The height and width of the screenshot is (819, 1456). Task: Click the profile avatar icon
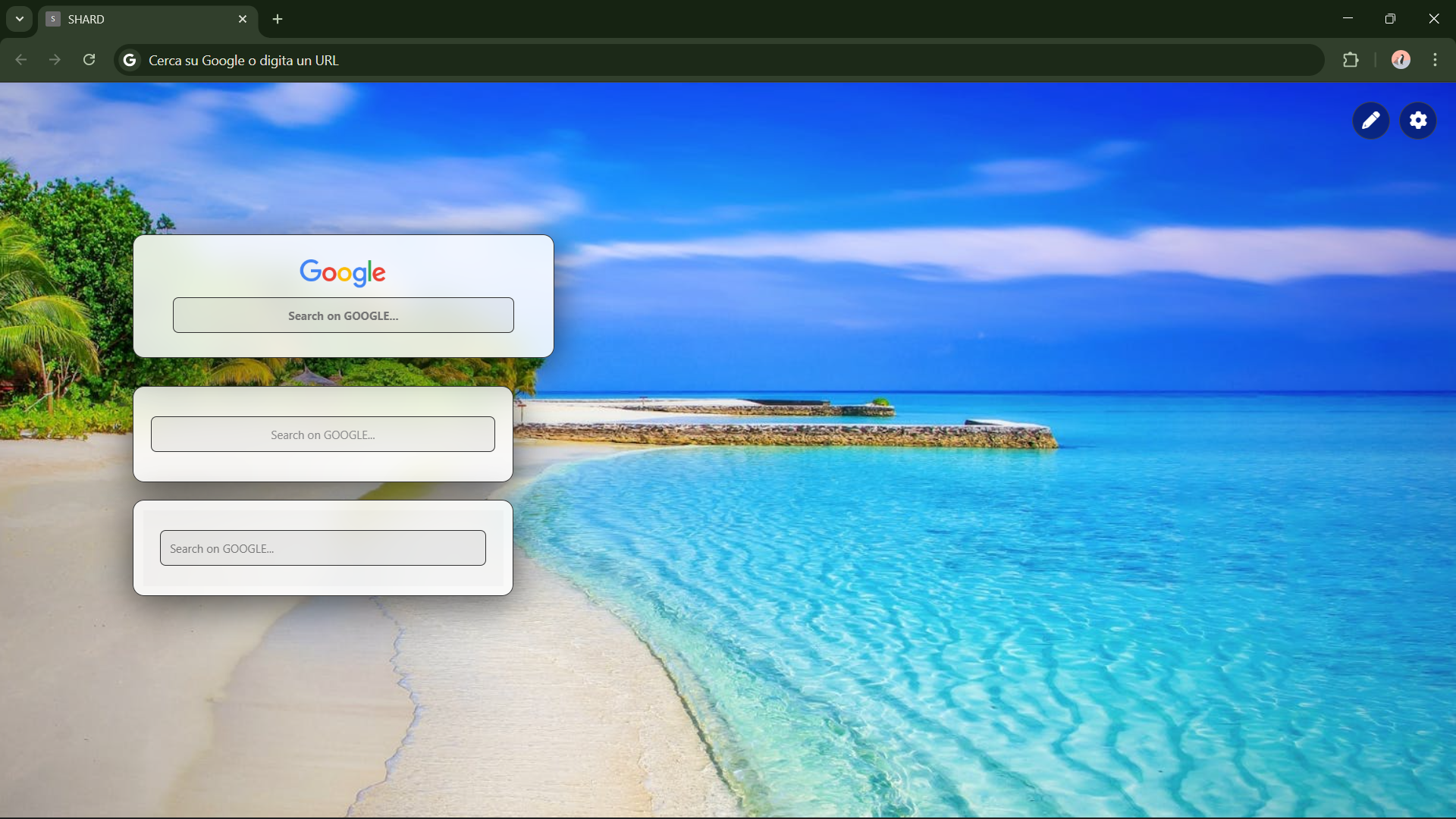[x=1401, y=60]
